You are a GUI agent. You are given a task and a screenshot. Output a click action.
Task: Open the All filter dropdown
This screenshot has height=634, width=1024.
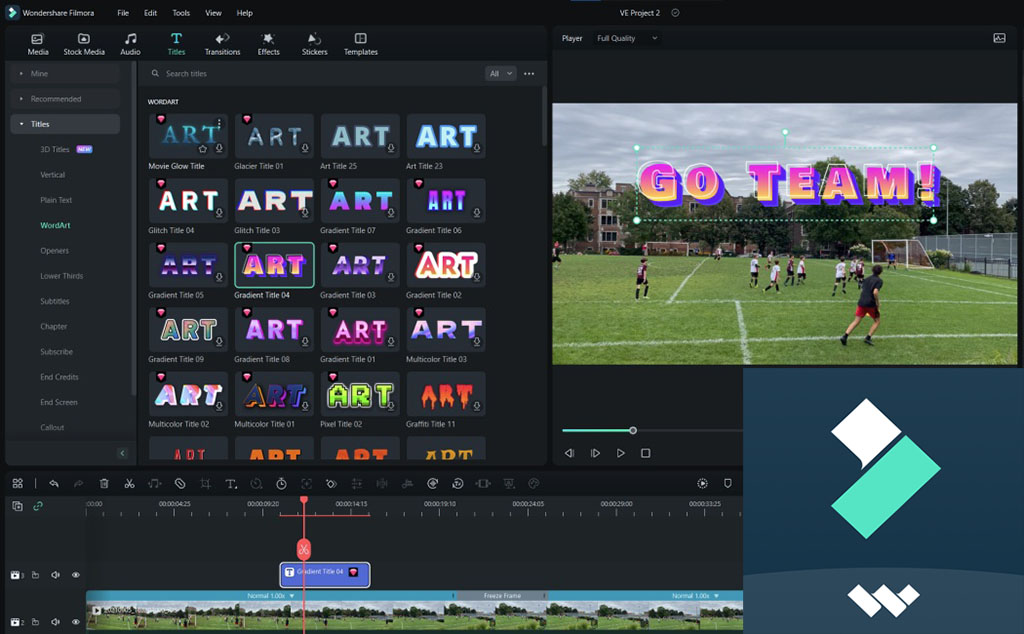pos(500,74)
